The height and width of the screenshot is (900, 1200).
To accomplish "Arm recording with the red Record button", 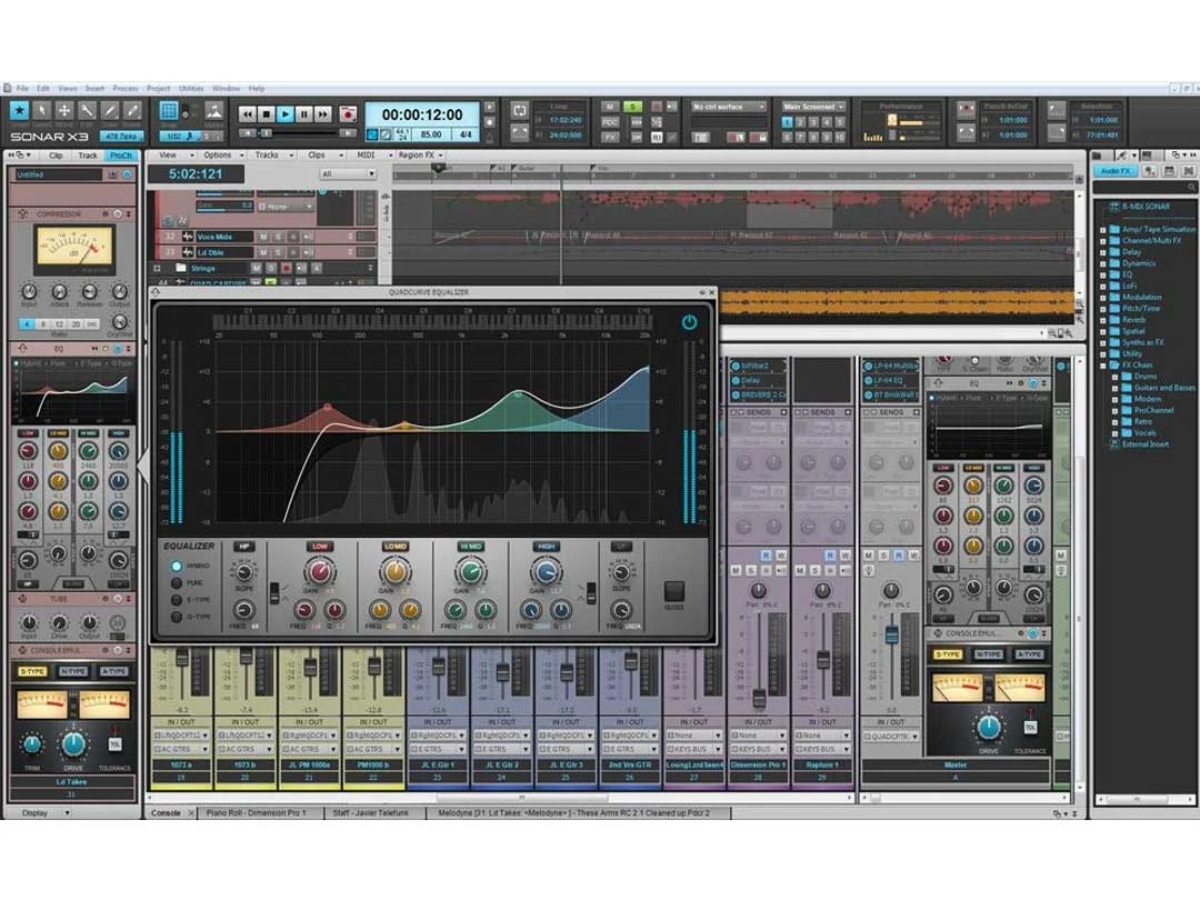I will pyautogui.click(x=348, y=114).
